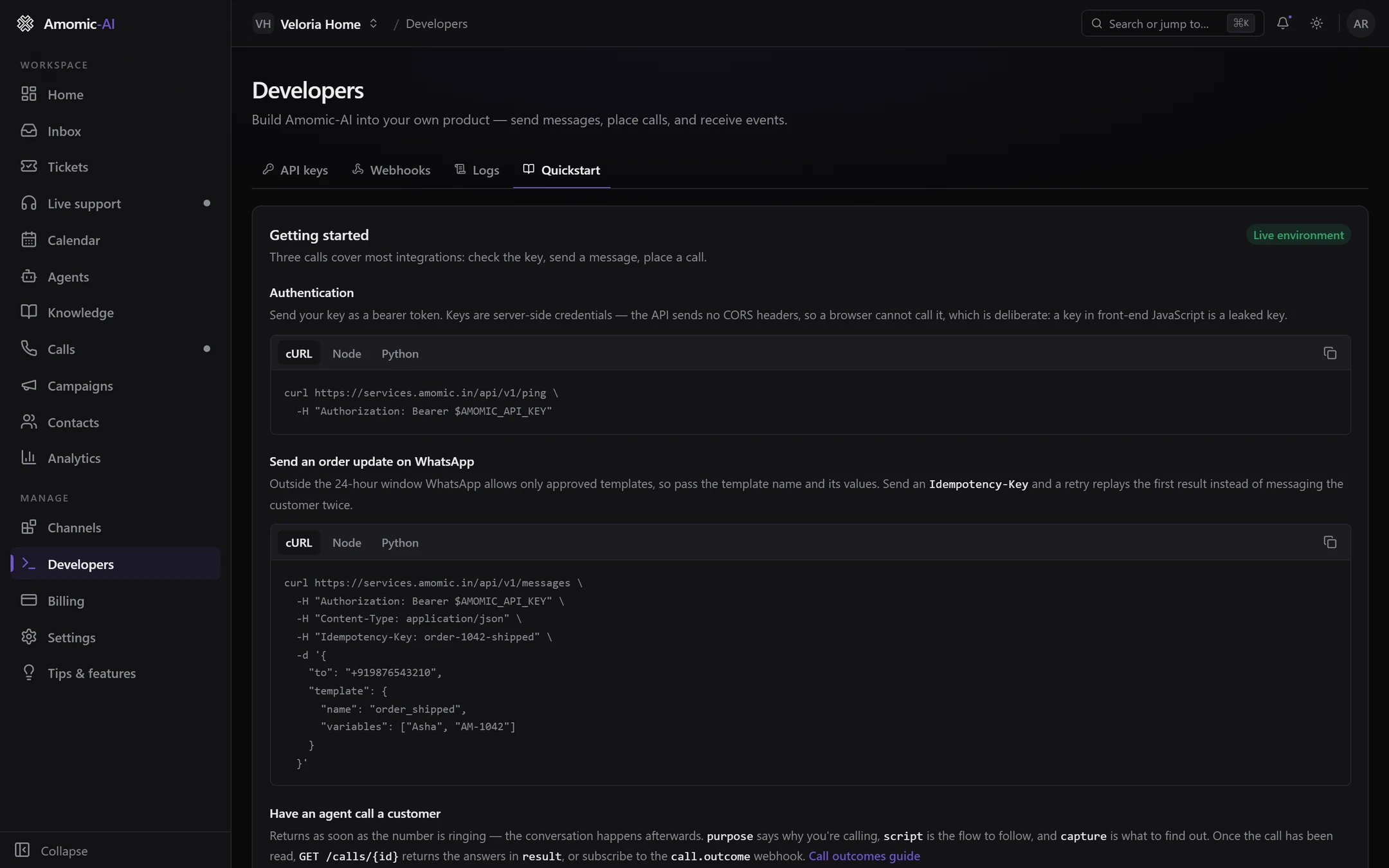Navigate to Agents
Image resolution: width=1389 pixels, height=868 pixels.
116,277
